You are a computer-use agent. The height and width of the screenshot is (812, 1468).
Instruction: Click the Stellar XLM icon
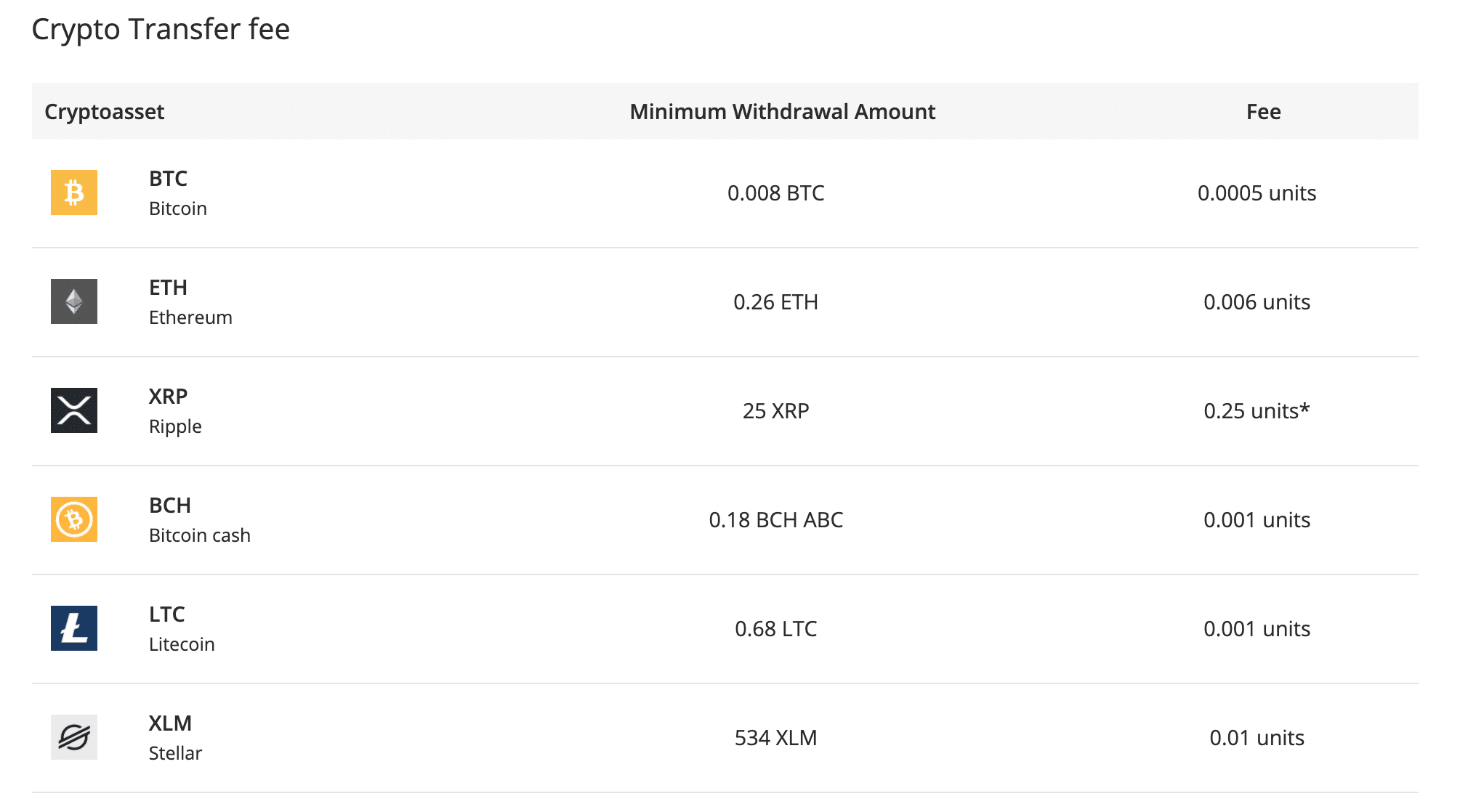74,737
